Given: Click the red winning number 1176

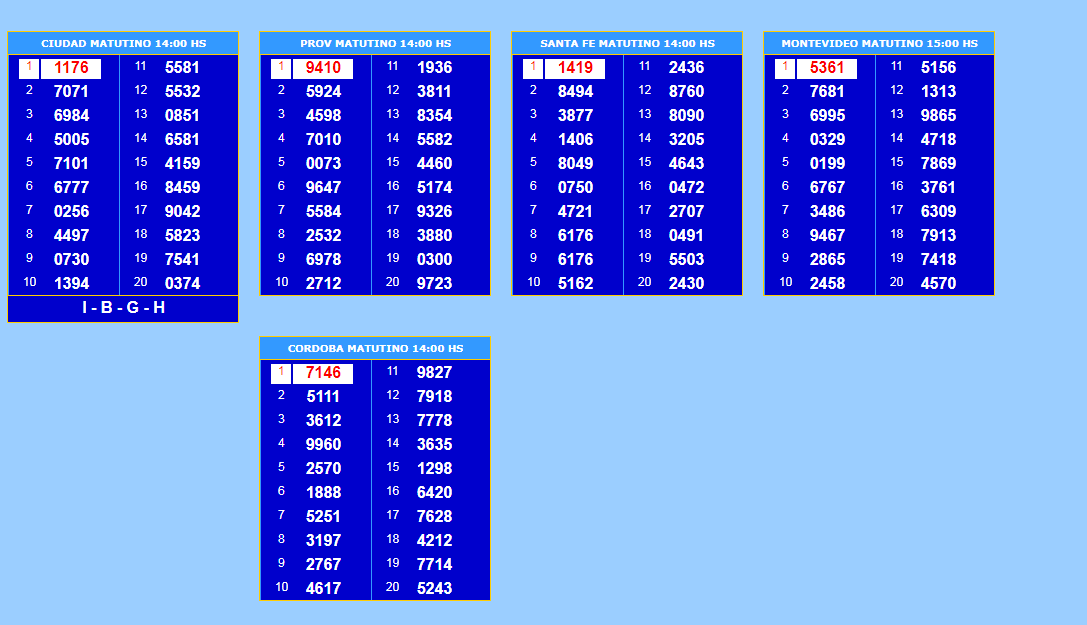Looking at the screenshot, I should tap(71, 68).
